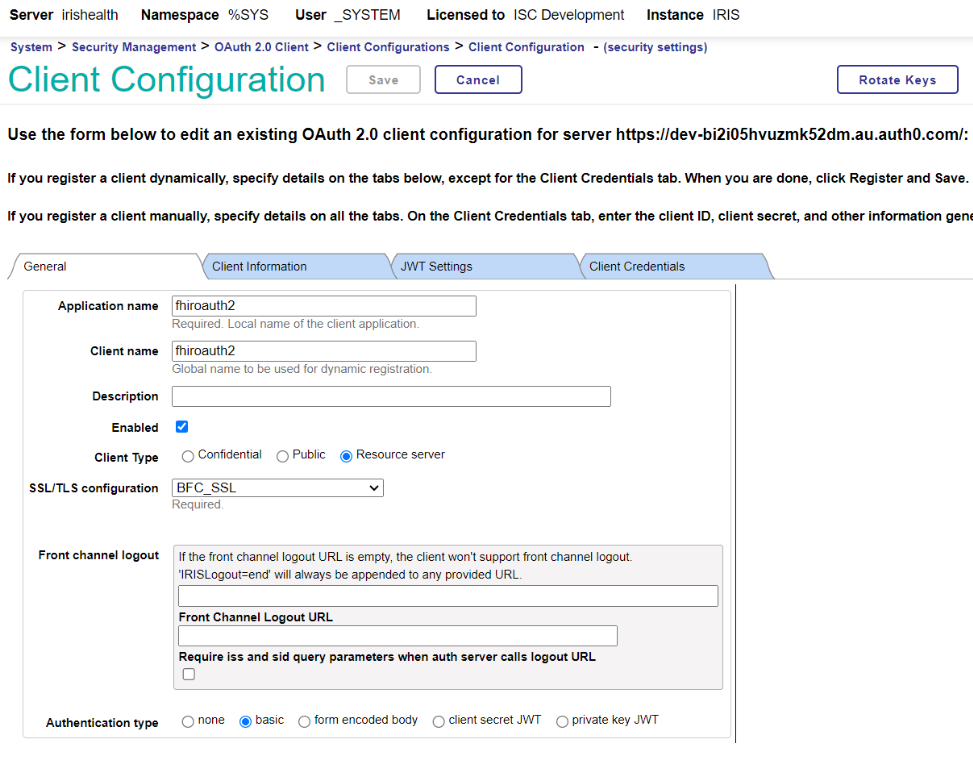Viewport: 973px width, 774px height.
Task: Set authentication type to none
Action: pos(188,722)
